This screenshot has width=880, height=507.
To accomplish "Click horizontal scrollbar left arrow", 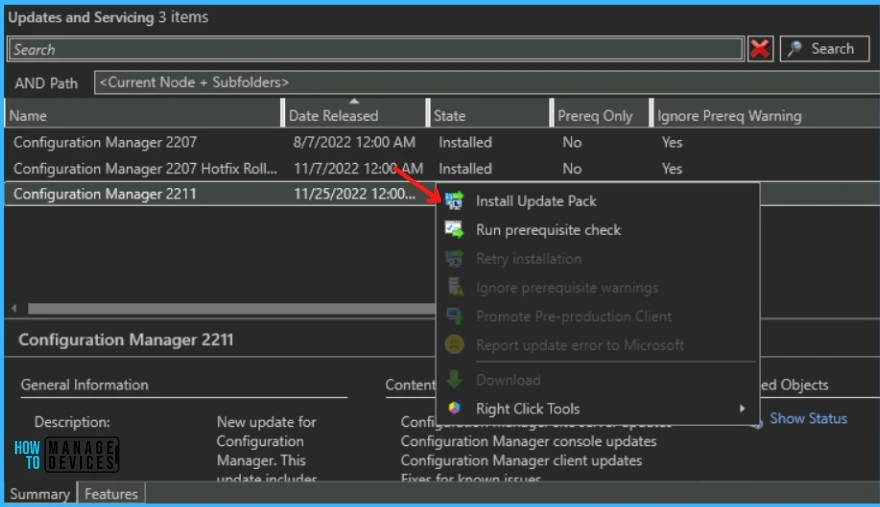I will [14, 308].
